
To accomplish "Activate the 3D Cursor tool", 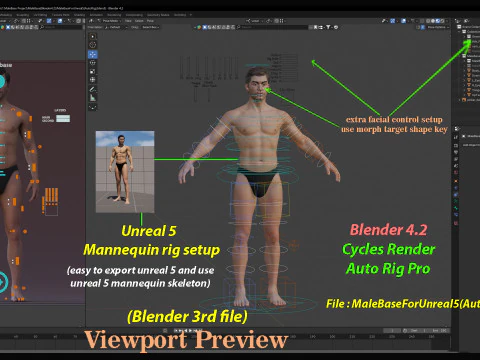I will (x=93, y=45).
